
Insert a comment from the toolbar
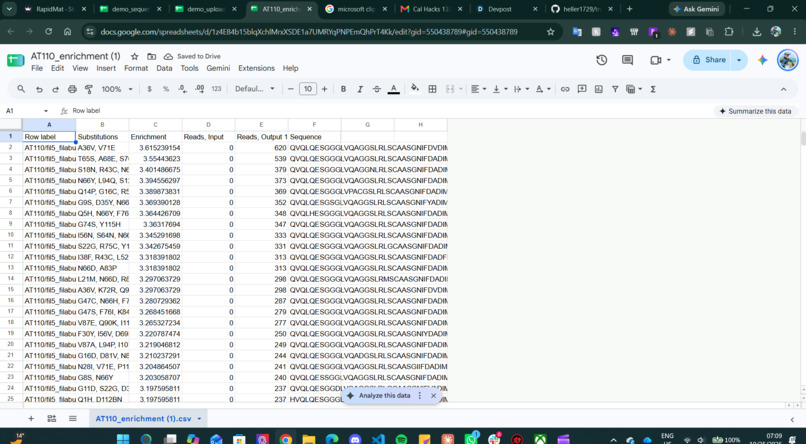click(x=582, y=89)
